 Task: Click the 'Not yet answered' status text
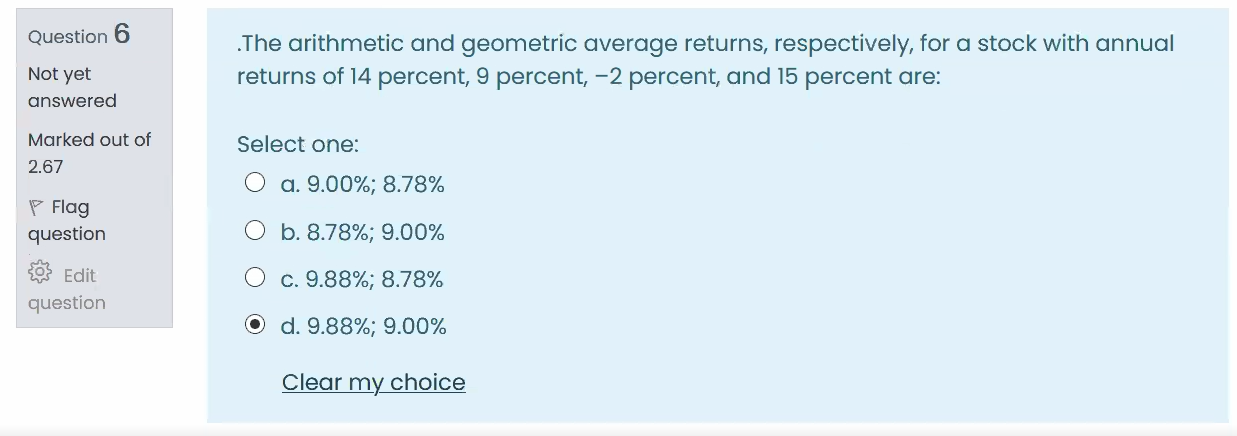[x=72, y=87]
